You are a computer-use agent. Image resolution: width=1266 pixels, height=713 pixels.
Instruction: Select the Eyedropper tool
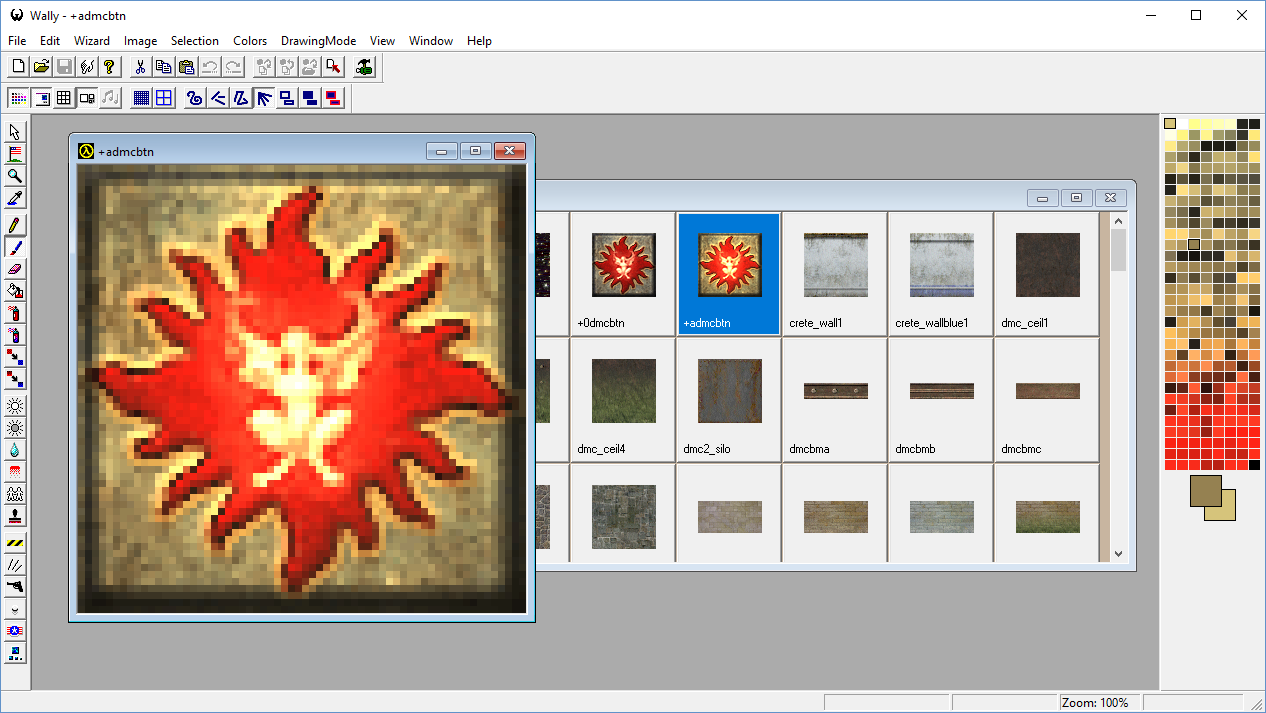(15, 198)
